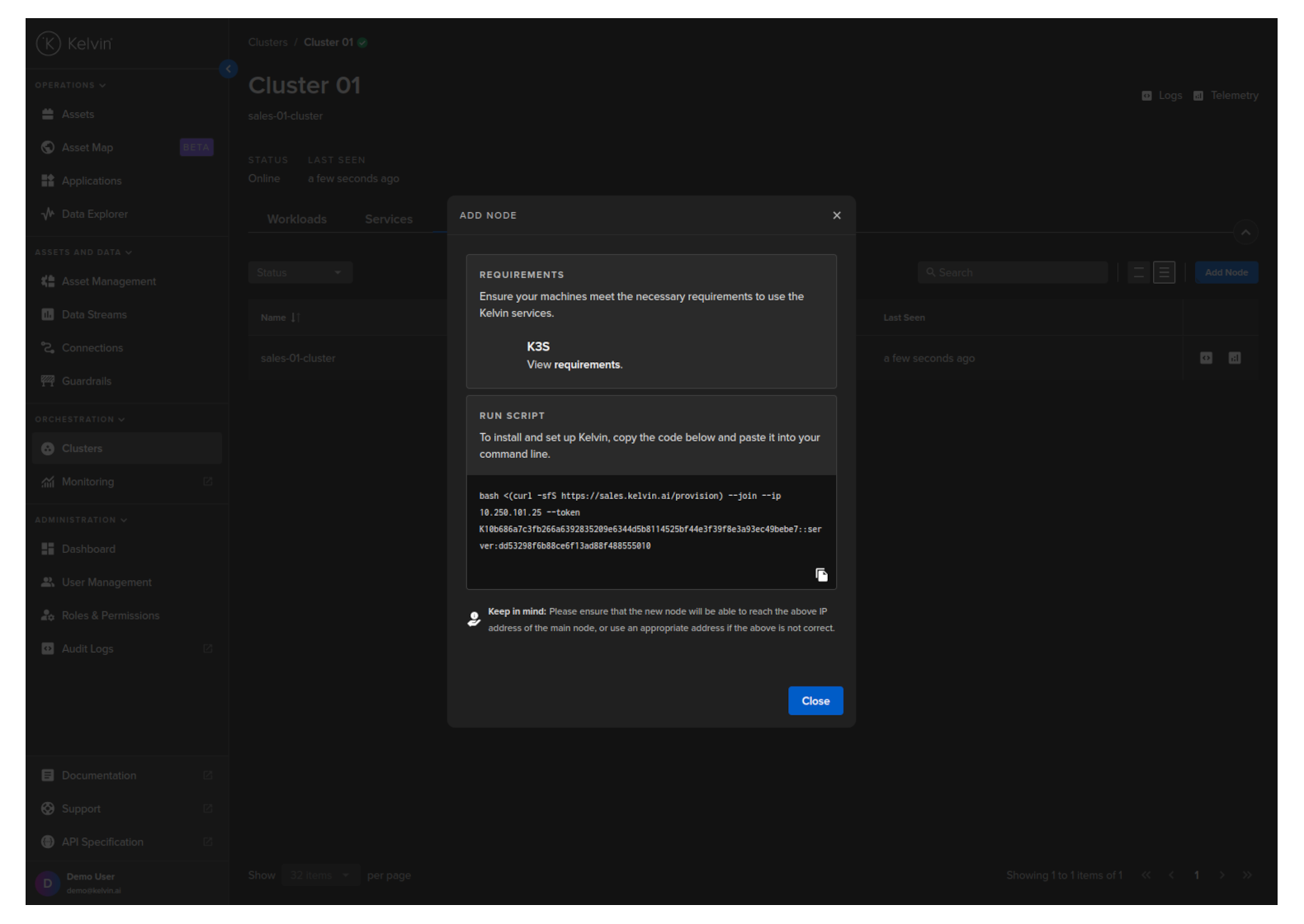
Task: Switch to the Services tab
Action: pyautogui.click(x=388, y=219)
